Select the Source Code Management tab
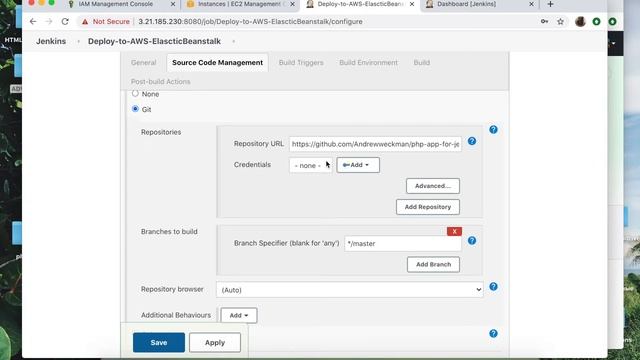Image resolution: width=640 pixels, height=360 pixels. pos(218,62)
